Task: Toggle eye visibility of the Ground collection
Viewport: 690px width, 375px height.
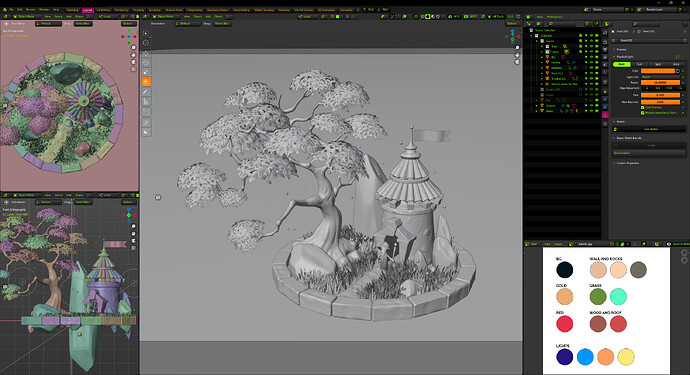Action: [x=591, y=106]
